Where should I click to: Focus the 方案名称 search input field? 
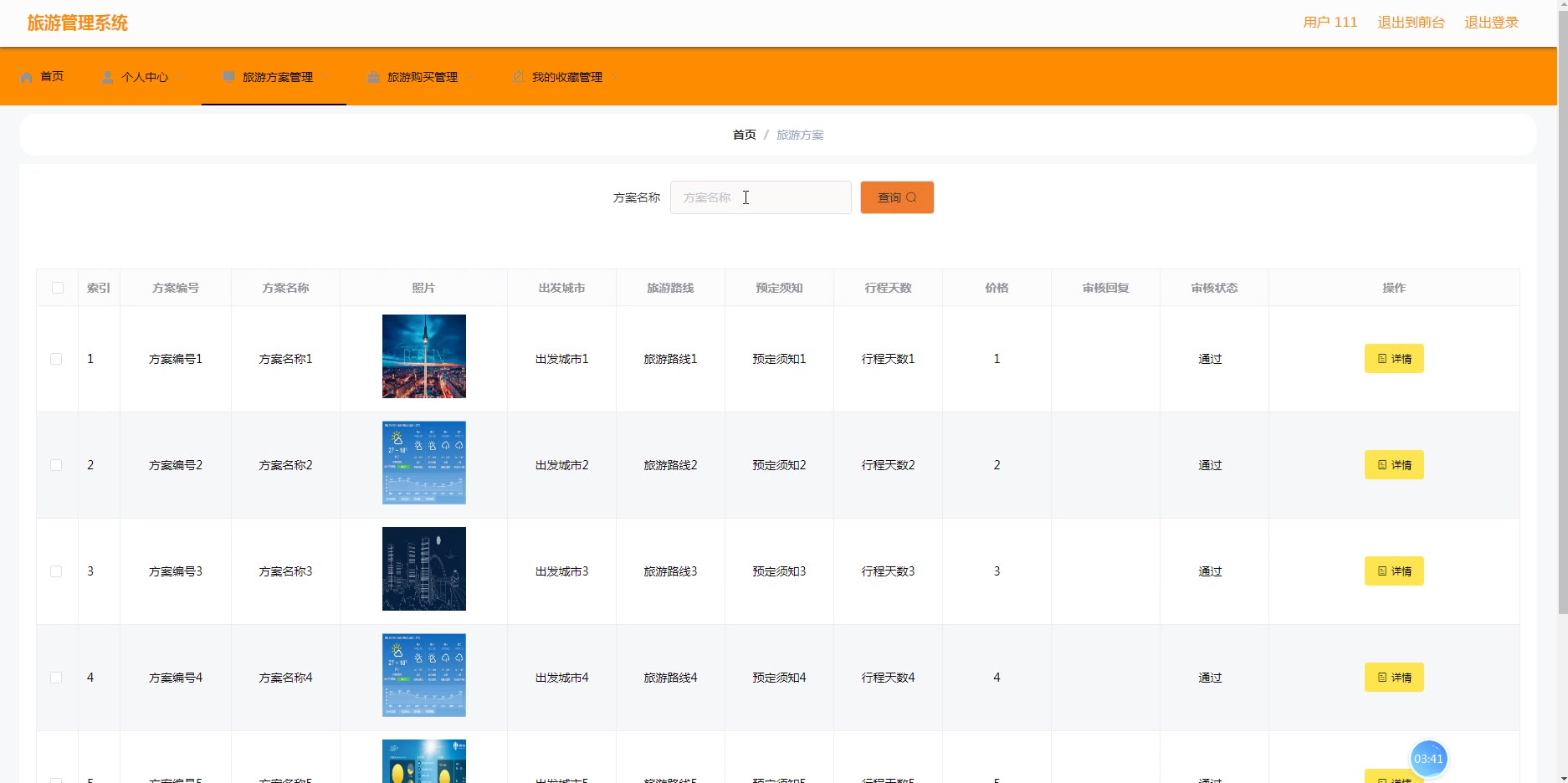point(761,197)
